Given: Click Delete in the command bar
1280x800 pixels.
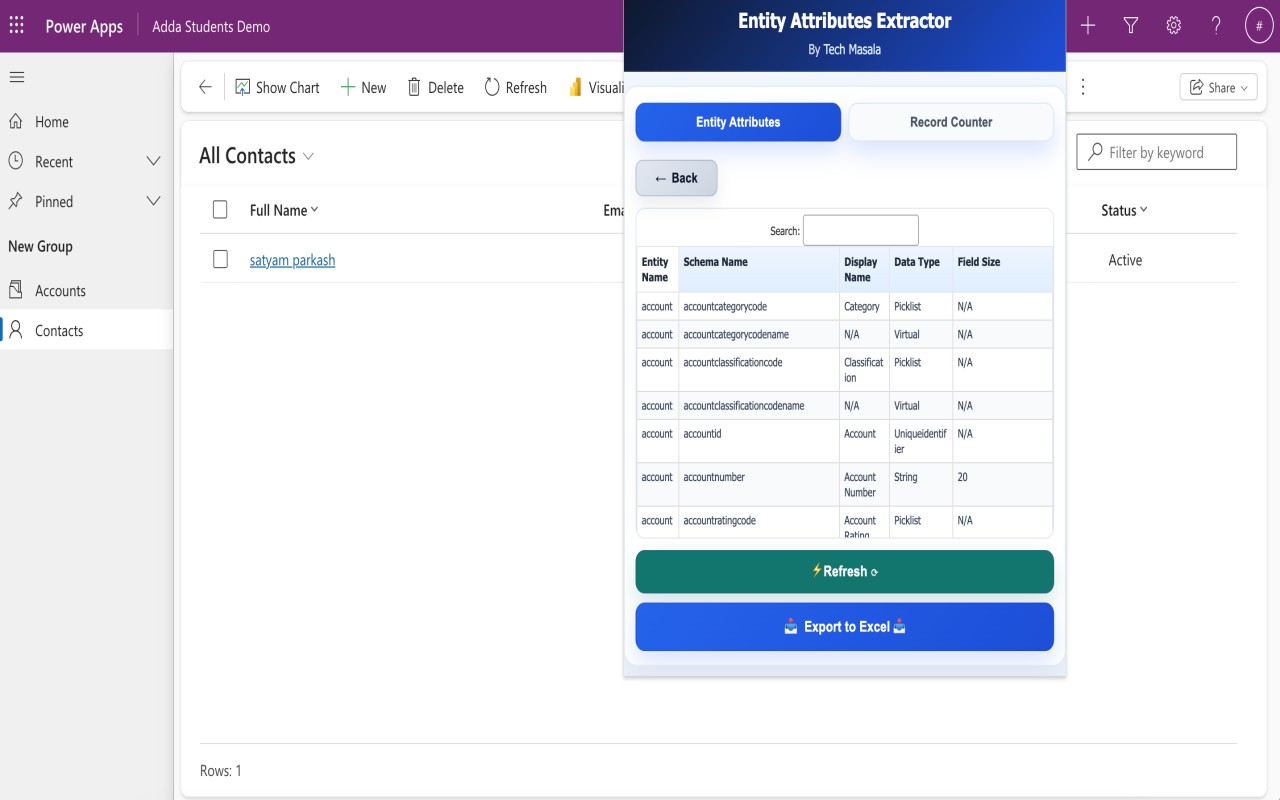Looking at the screenshot, I should click(x=435, y=87).
